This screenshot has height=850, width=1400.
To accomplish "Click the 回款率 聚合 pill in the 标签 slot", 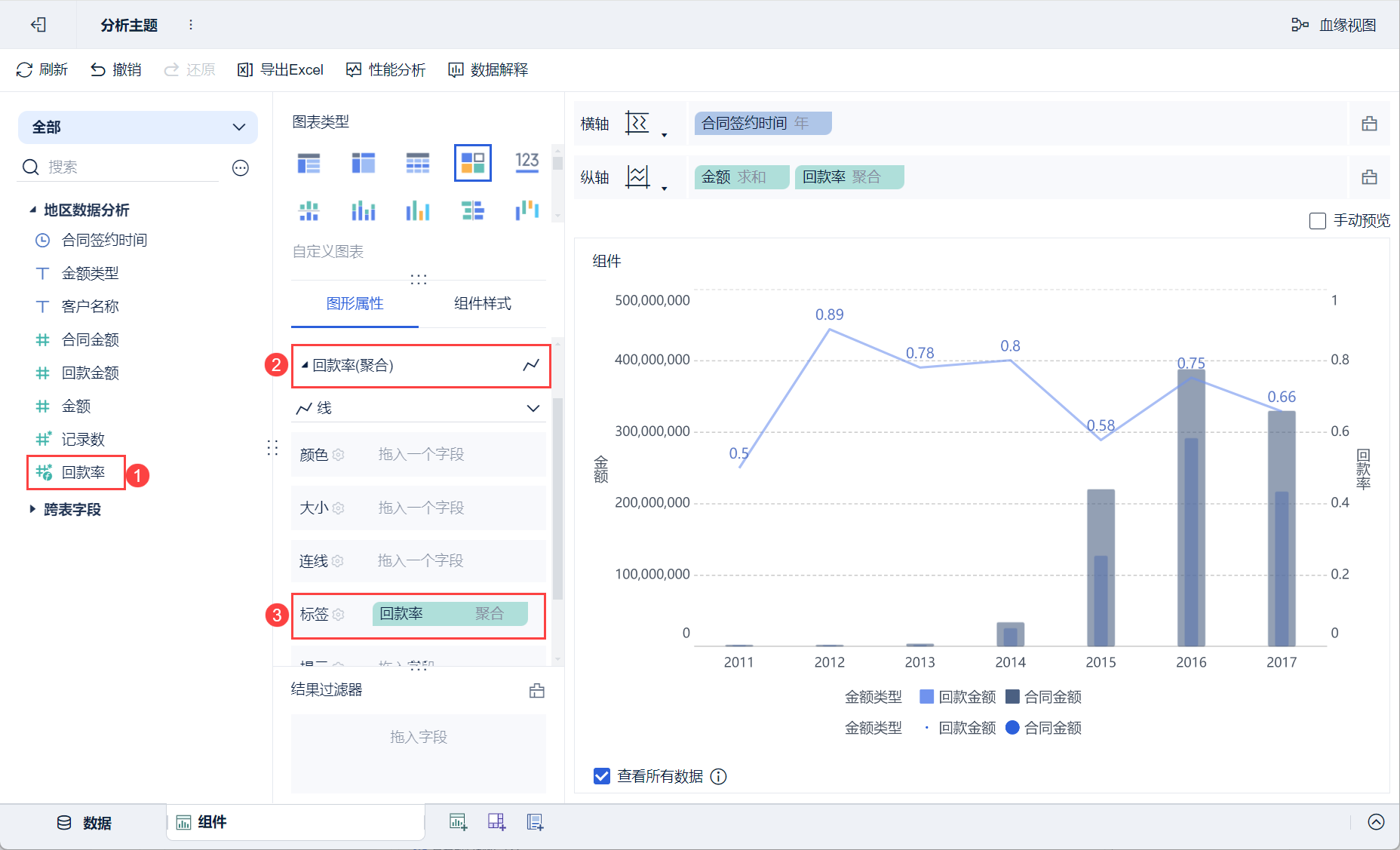I will [450, 614].
